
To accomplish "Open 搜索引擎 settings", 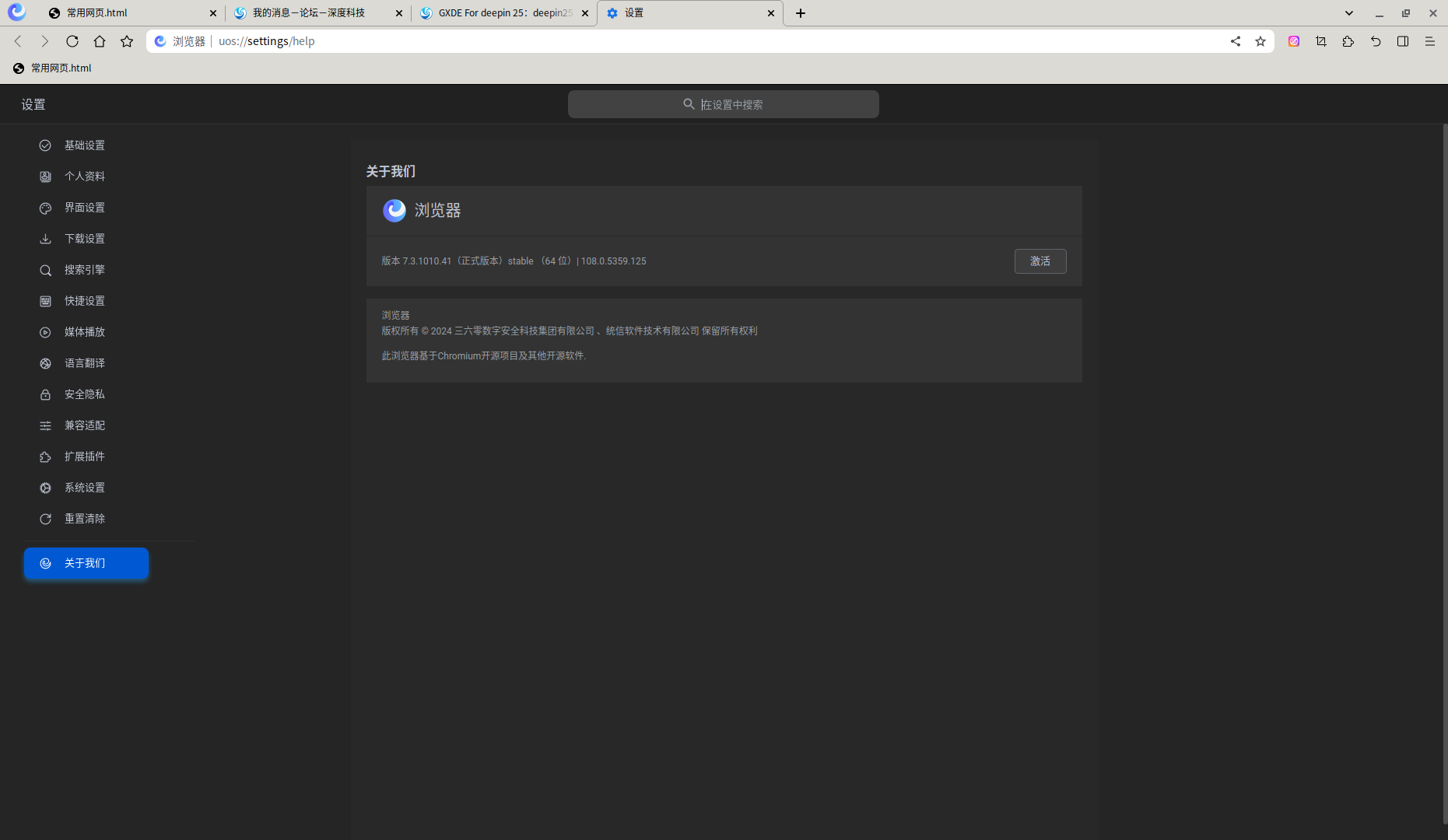I will (x=84, y=270).
